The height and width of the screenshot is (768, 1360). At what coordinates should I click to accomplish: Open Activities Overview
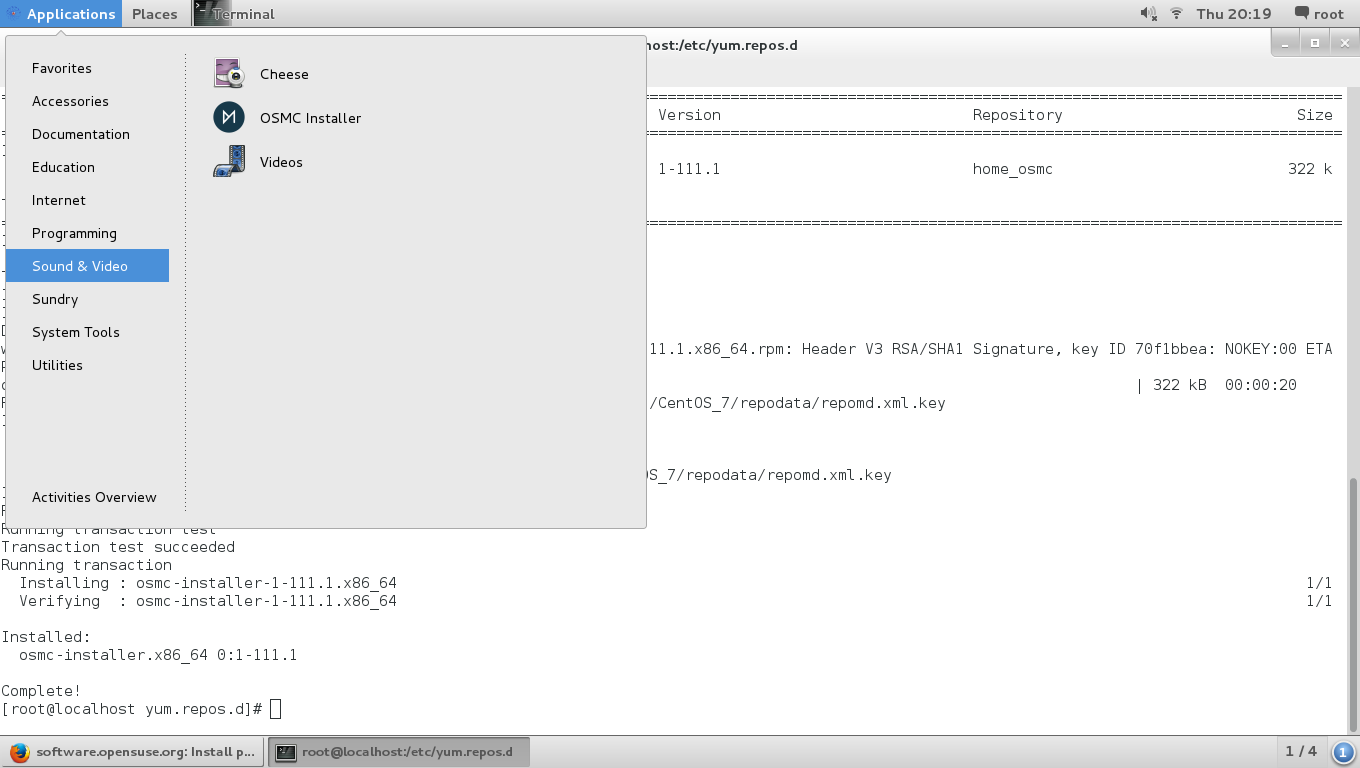94,497
